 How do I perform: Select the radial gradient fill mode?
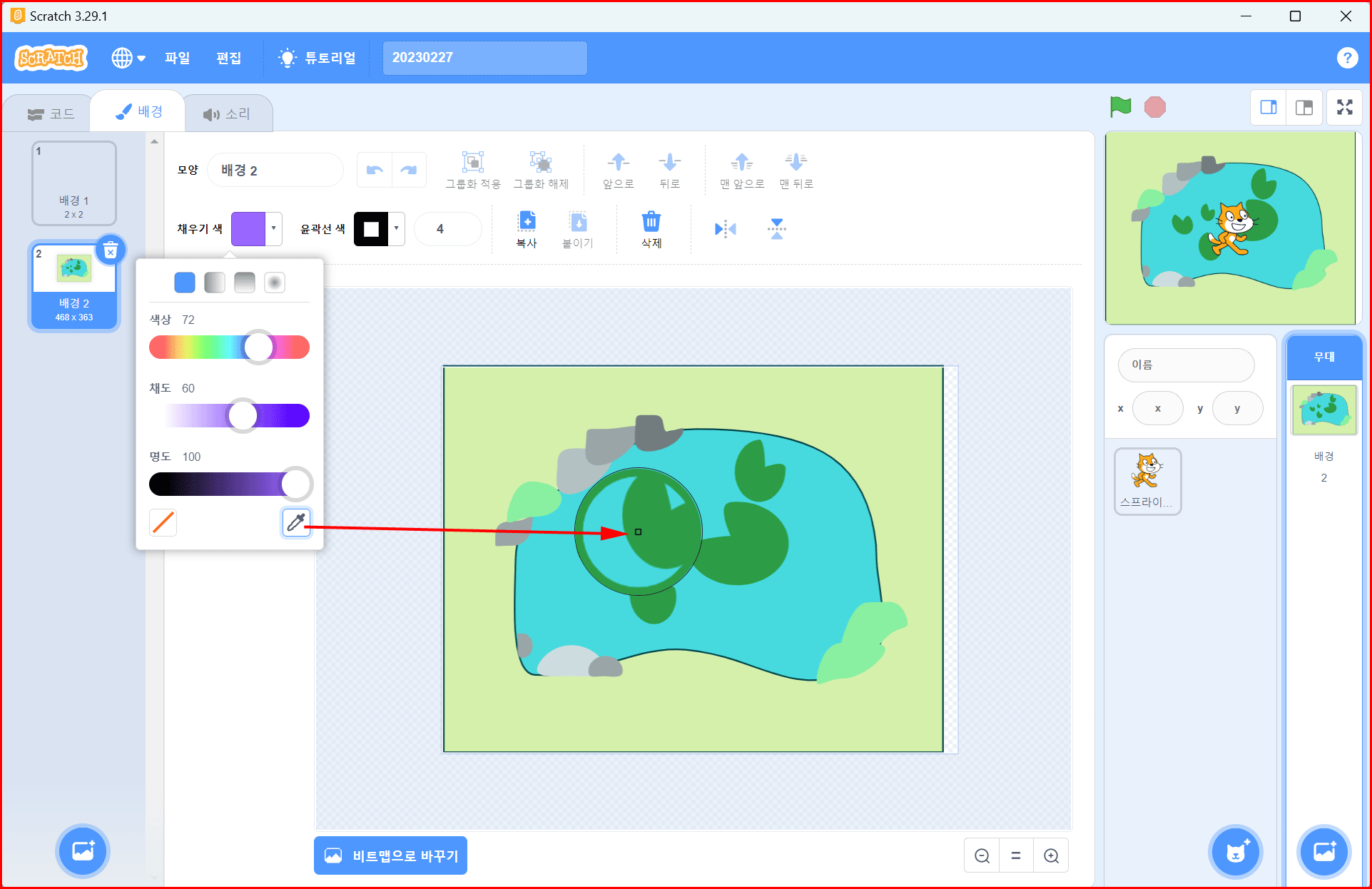[275, 283]
